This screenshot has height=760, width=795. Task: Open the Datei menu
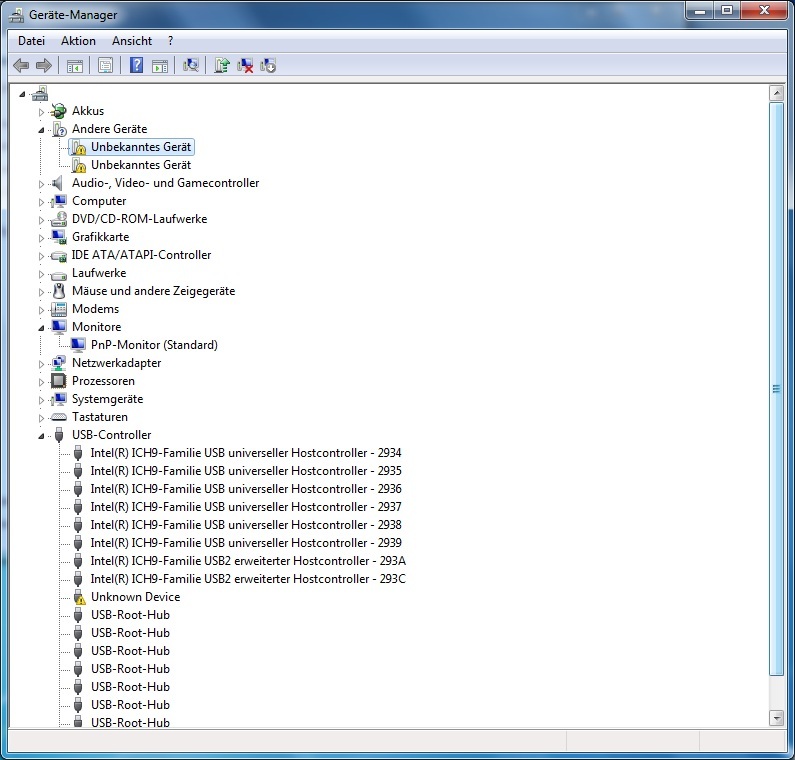click(x=31, y=41)
